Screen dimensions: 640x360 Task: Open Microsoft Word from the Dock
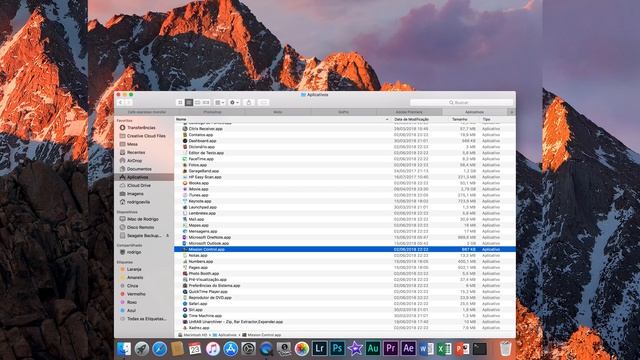[x=426, y=349]
